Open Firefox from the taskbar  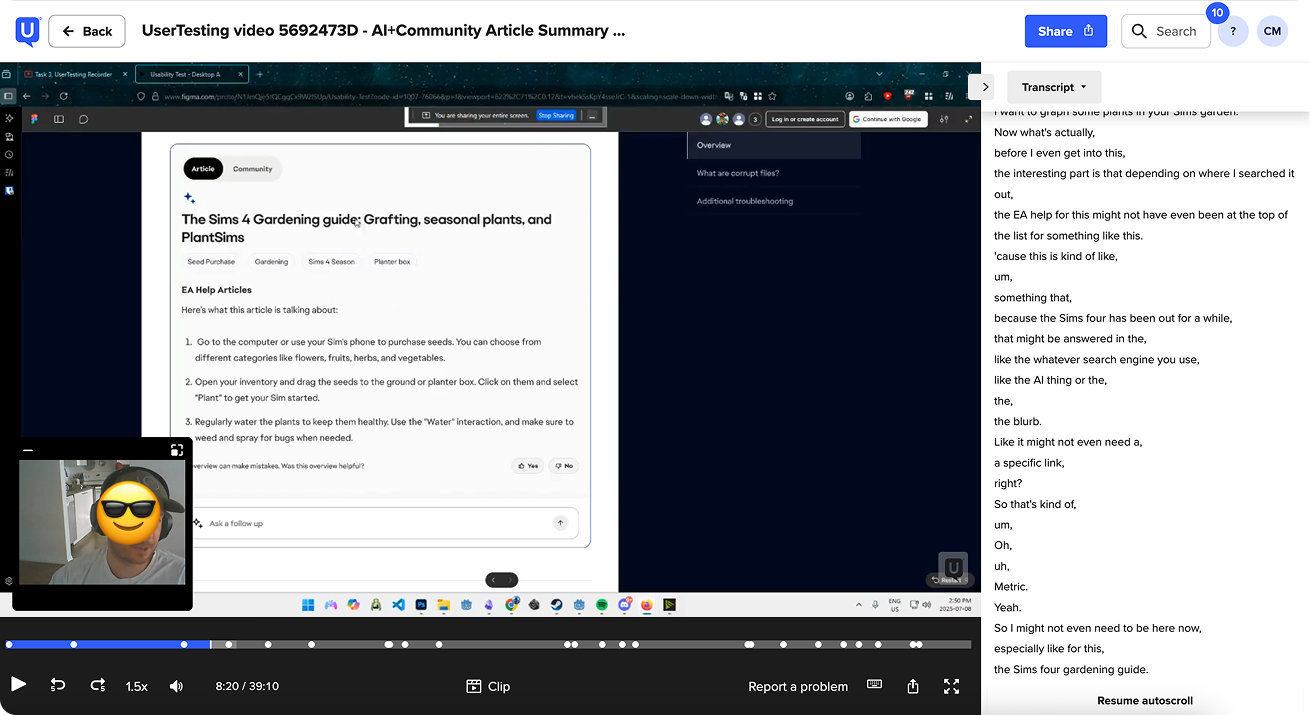(647, 605)
